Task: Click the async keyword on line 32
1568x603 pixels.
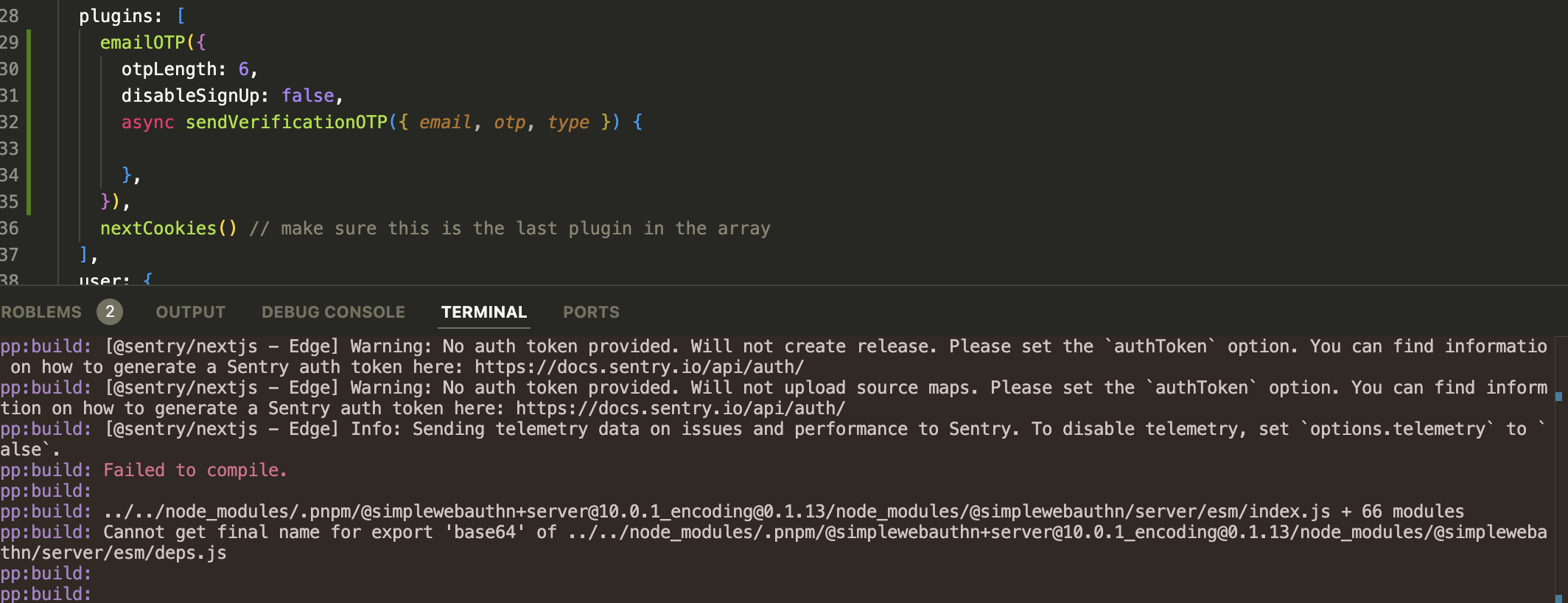Action: tap(146, 122)
